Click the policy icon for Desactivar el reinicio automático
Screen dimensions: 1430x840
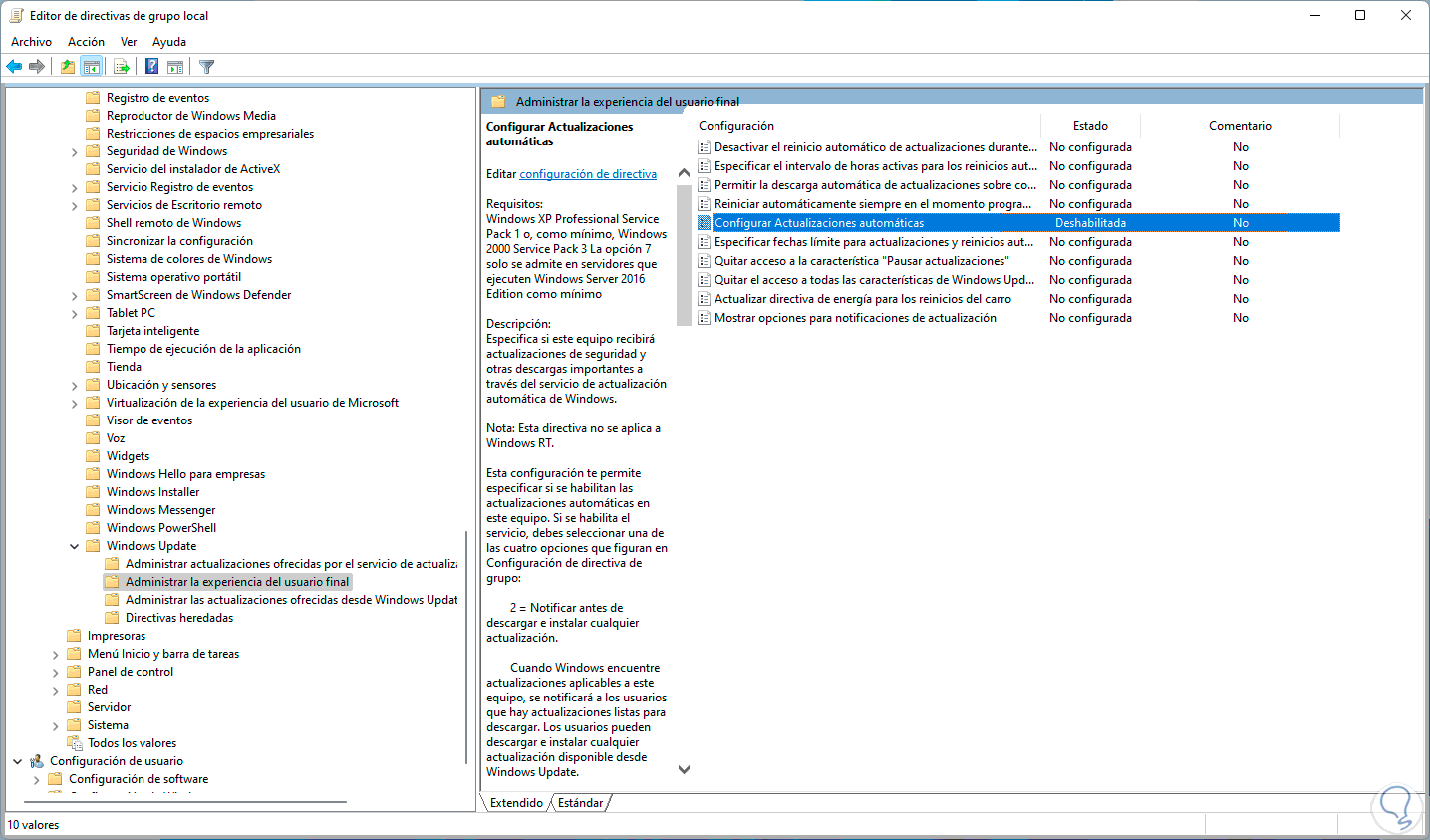pos(705,147)
